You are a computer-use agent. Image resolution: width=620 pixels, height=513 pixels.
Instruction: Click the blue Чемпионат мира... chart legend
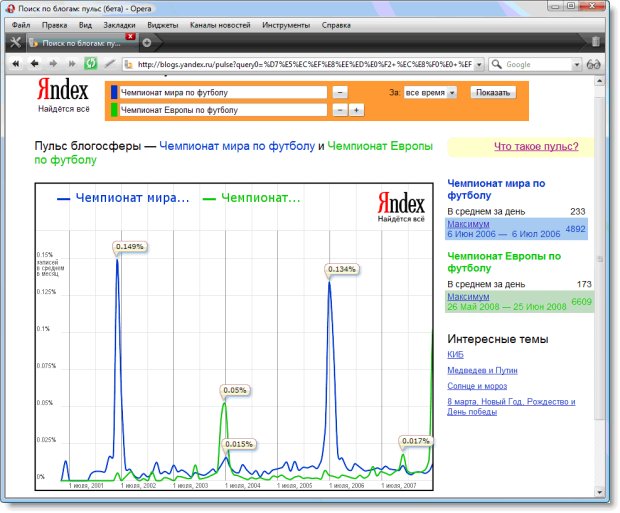point(123,197)
